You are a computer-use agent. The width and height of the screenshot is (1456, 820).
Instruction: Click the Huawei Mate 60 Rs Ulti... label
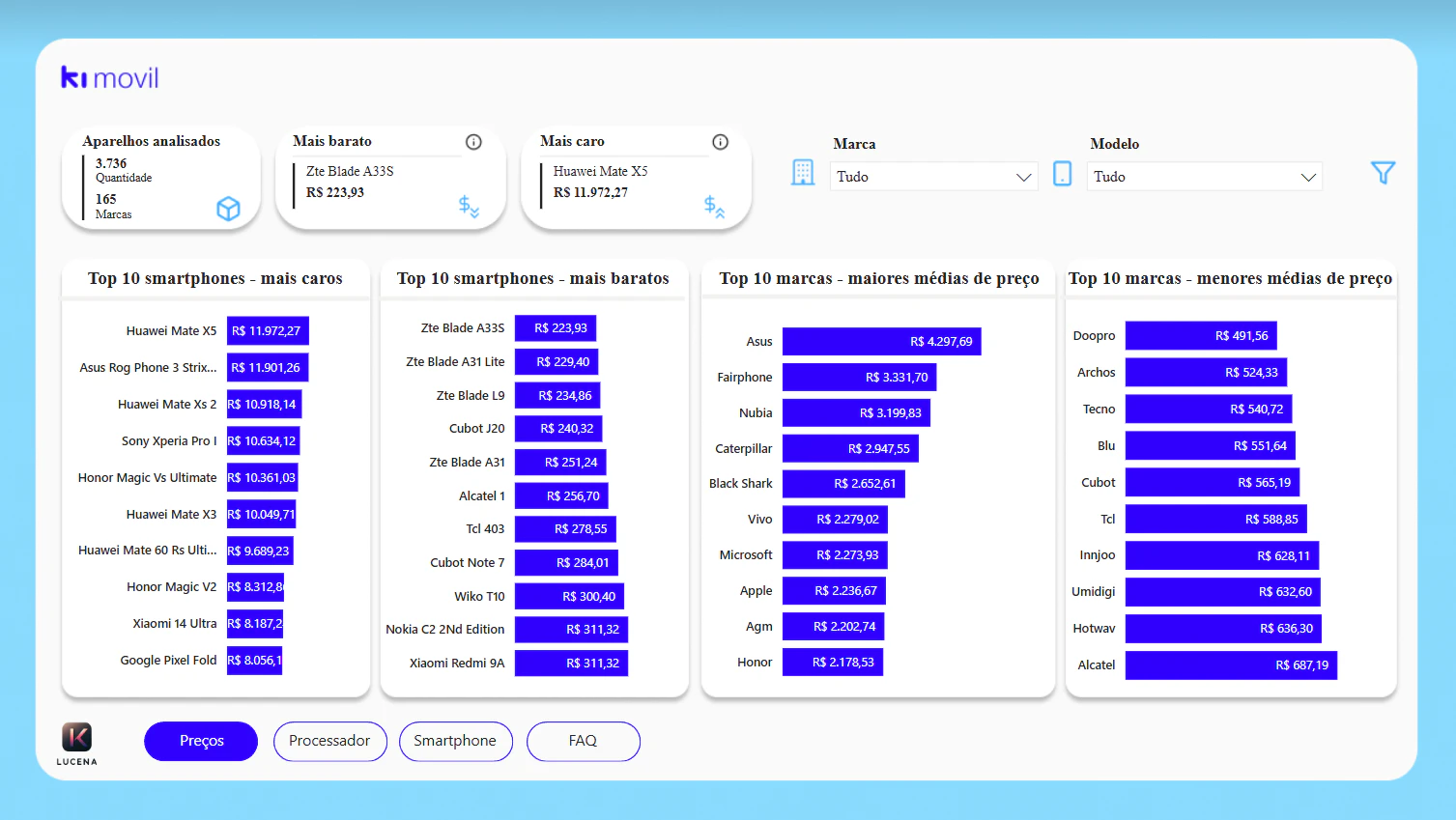coord(148,550)
